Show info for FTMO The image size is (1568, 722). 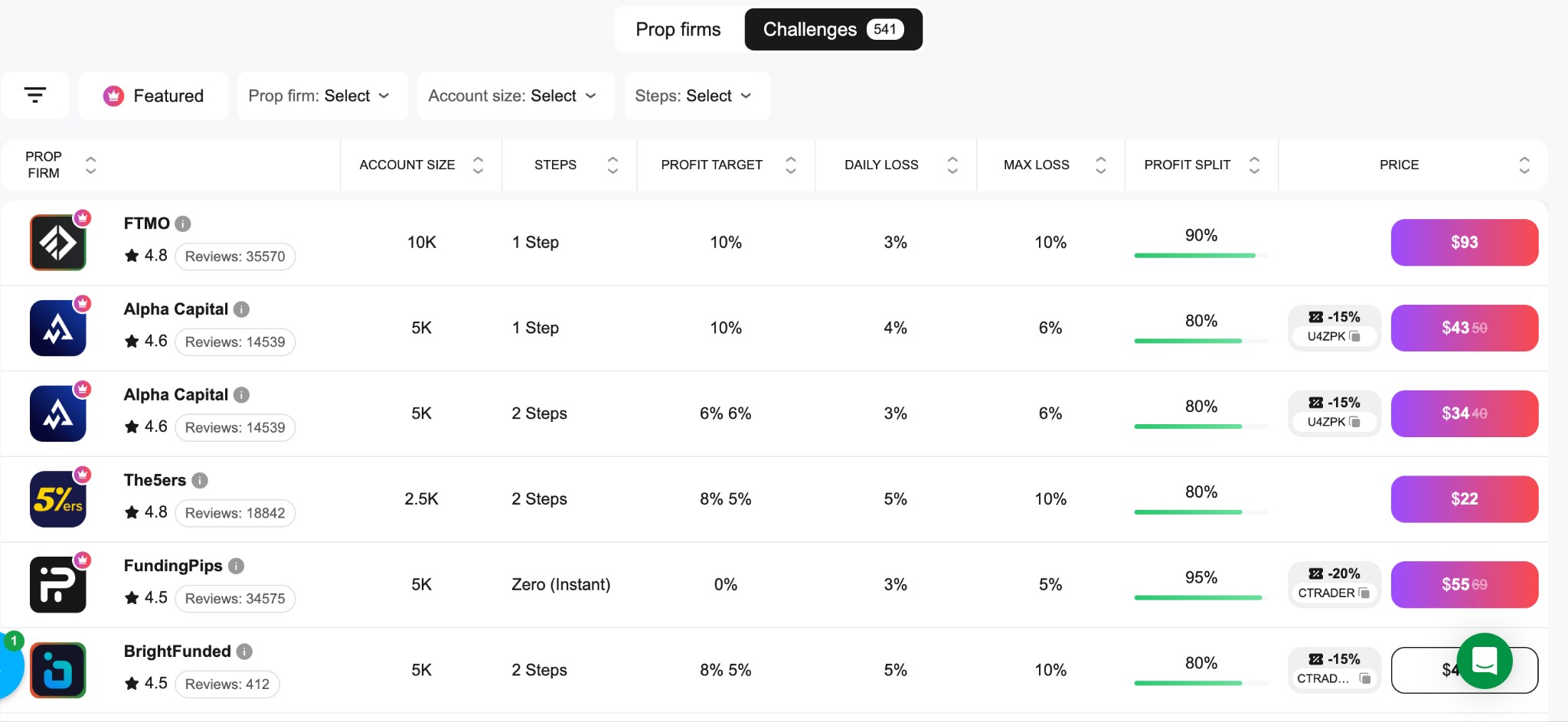(x=183, y=224)
